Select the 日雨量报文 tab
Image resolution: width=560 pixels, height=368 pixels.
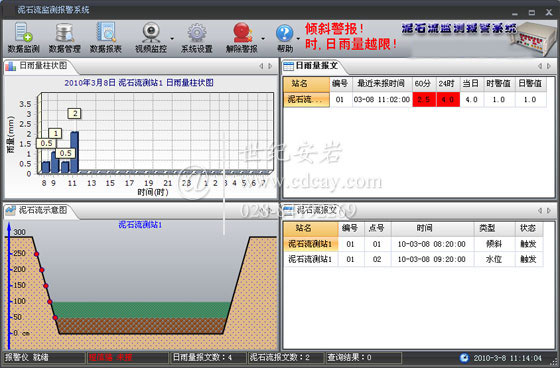click(x=311, y=66)
